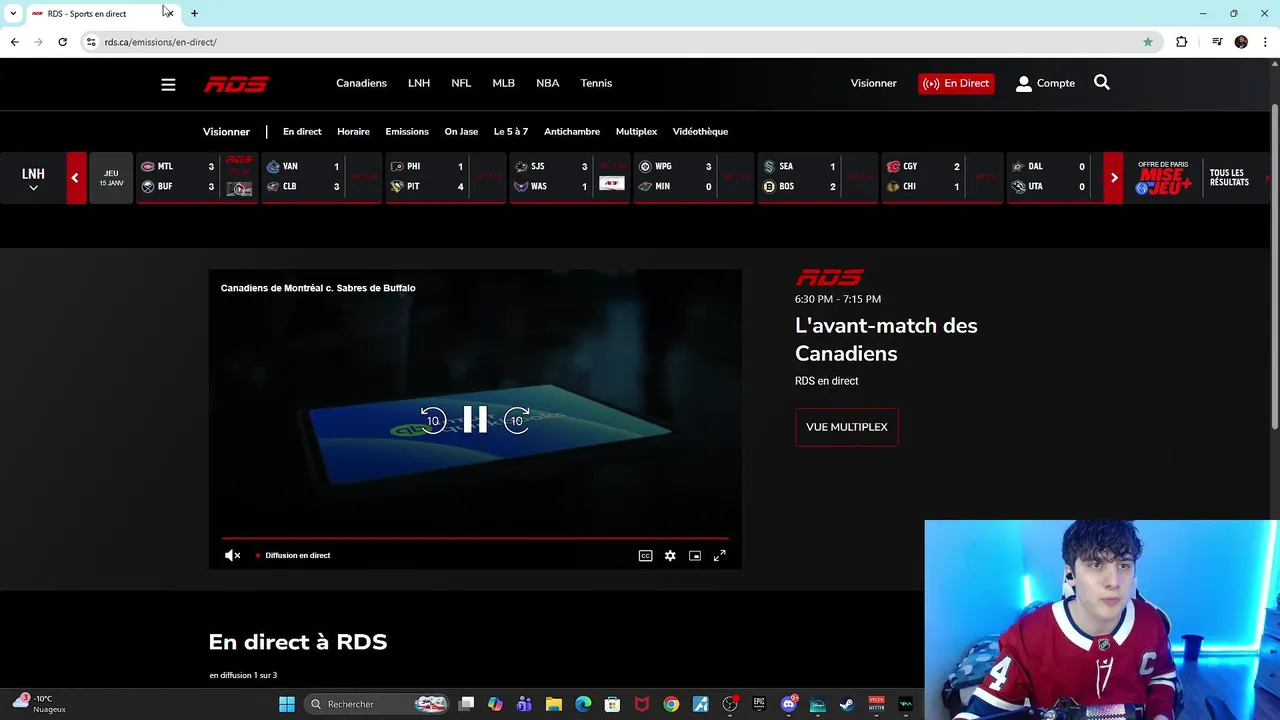Toggle closed captions on the video
This screenshot has width=1280, height=720.
tap(645, 556)
